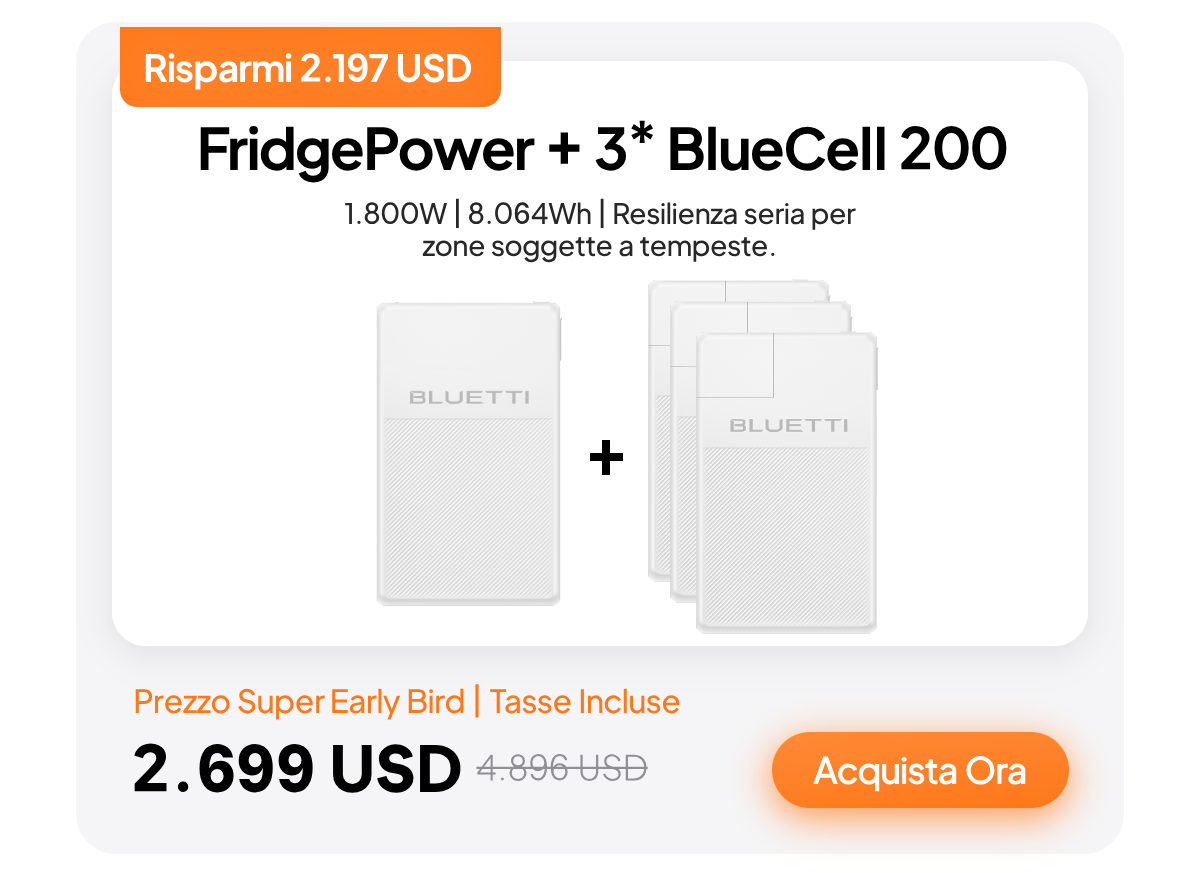Click the Acquista Ora button
The image size is (1200, 873).
click(920, 770)
